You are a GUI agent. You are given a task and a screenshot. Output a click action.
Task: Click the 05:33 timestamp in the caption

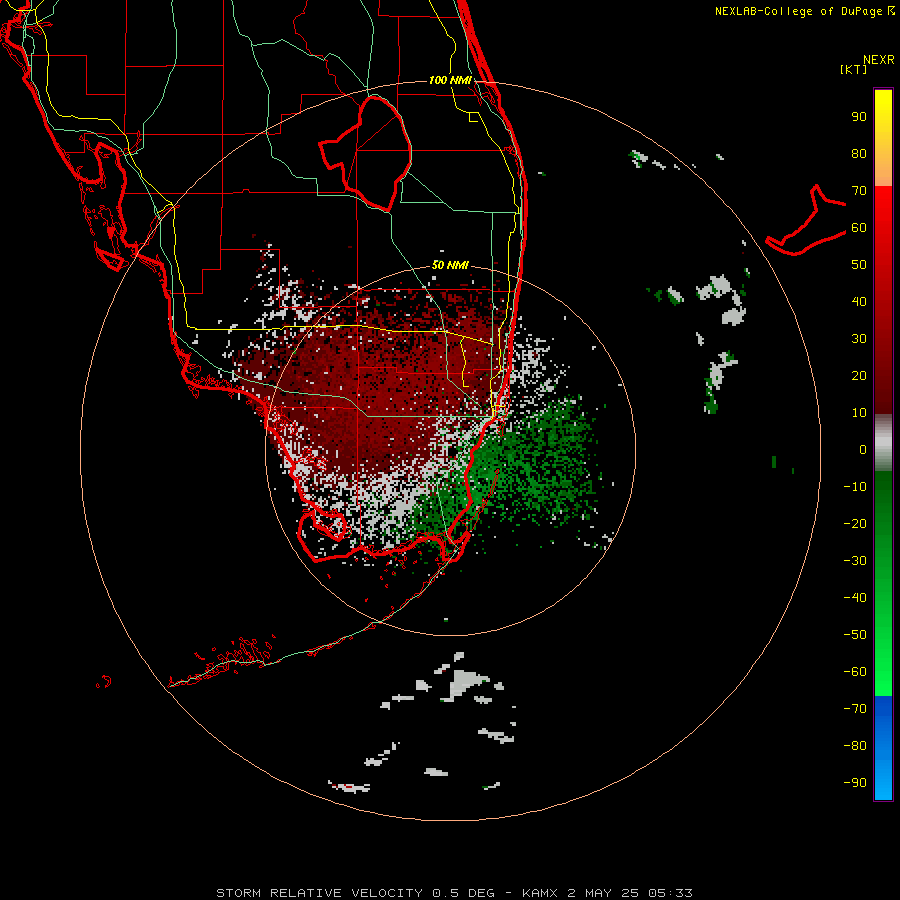click(670, 893)
